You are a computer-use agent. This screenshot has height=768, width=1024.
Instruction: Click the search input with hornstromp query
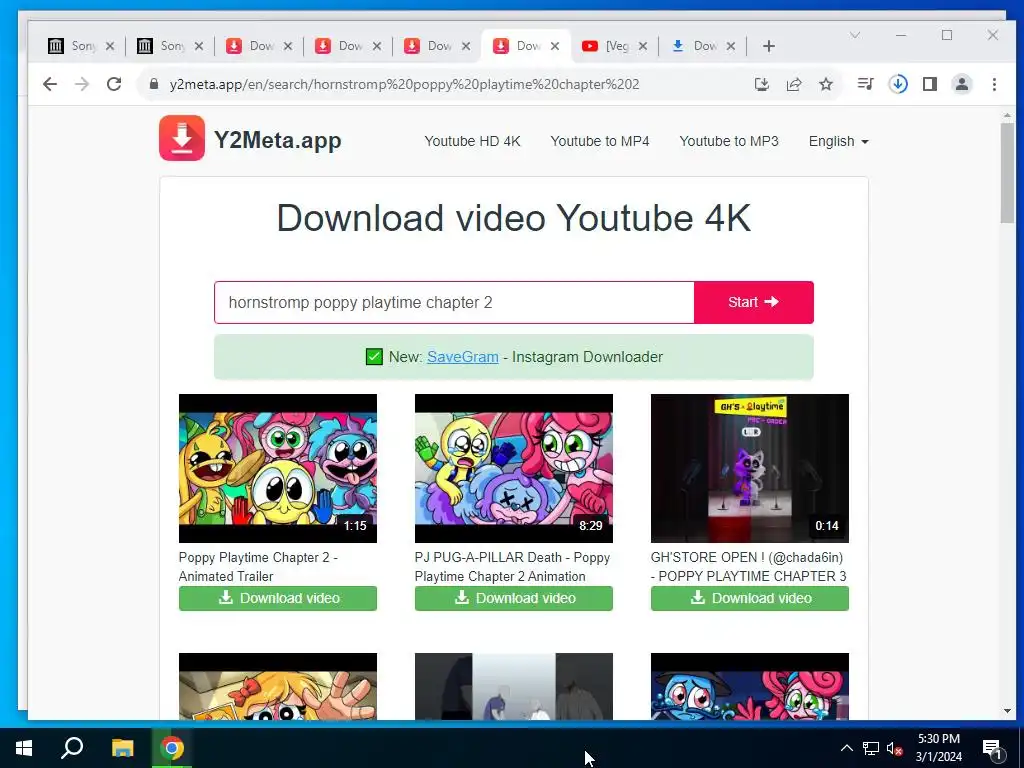(454, 302)
